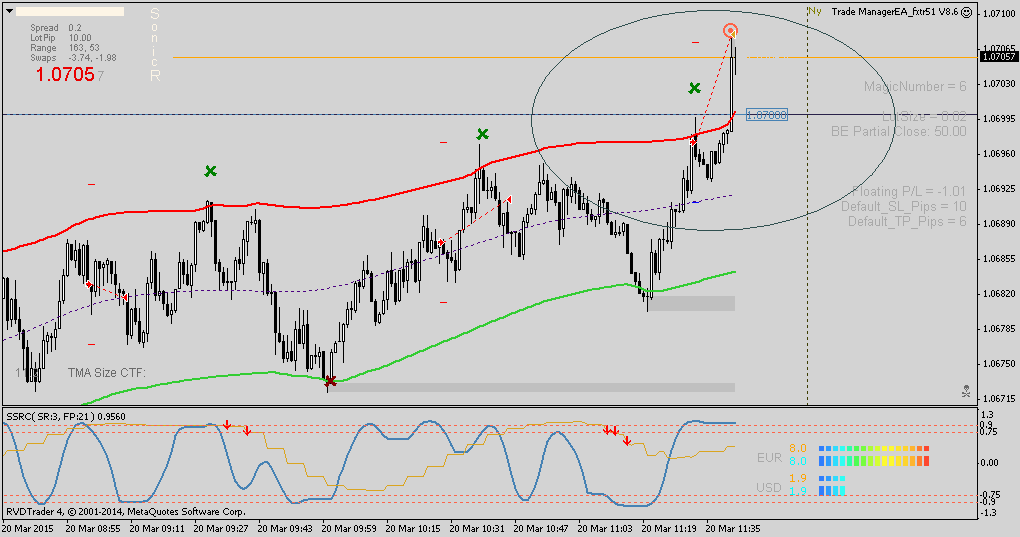This screenshot has height=537, width=1020.
Task: Click the 20 Mar 09:43 time axis label
Action: (285, 529)
